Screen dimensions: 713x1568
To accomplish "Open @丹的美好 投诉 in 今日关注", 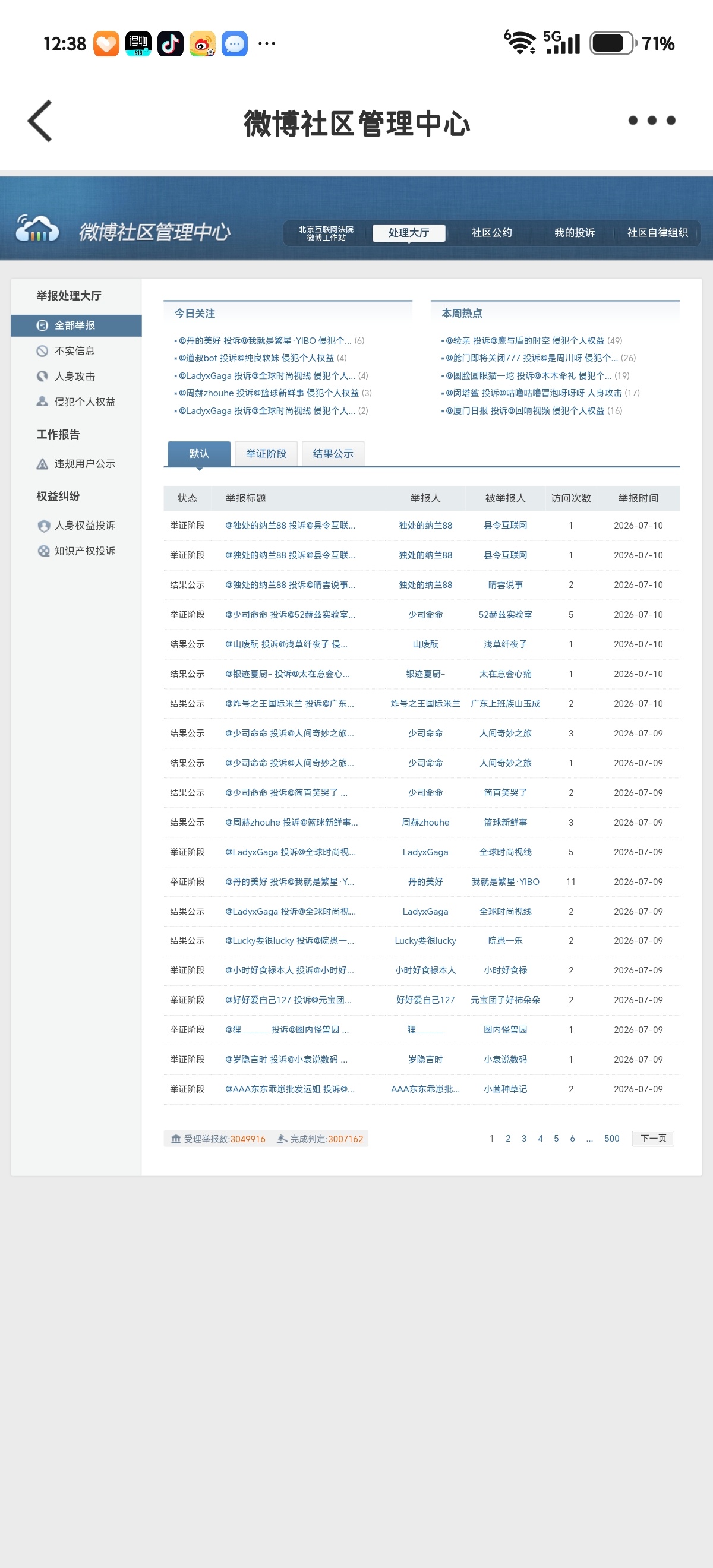I will tap(265, 341).
